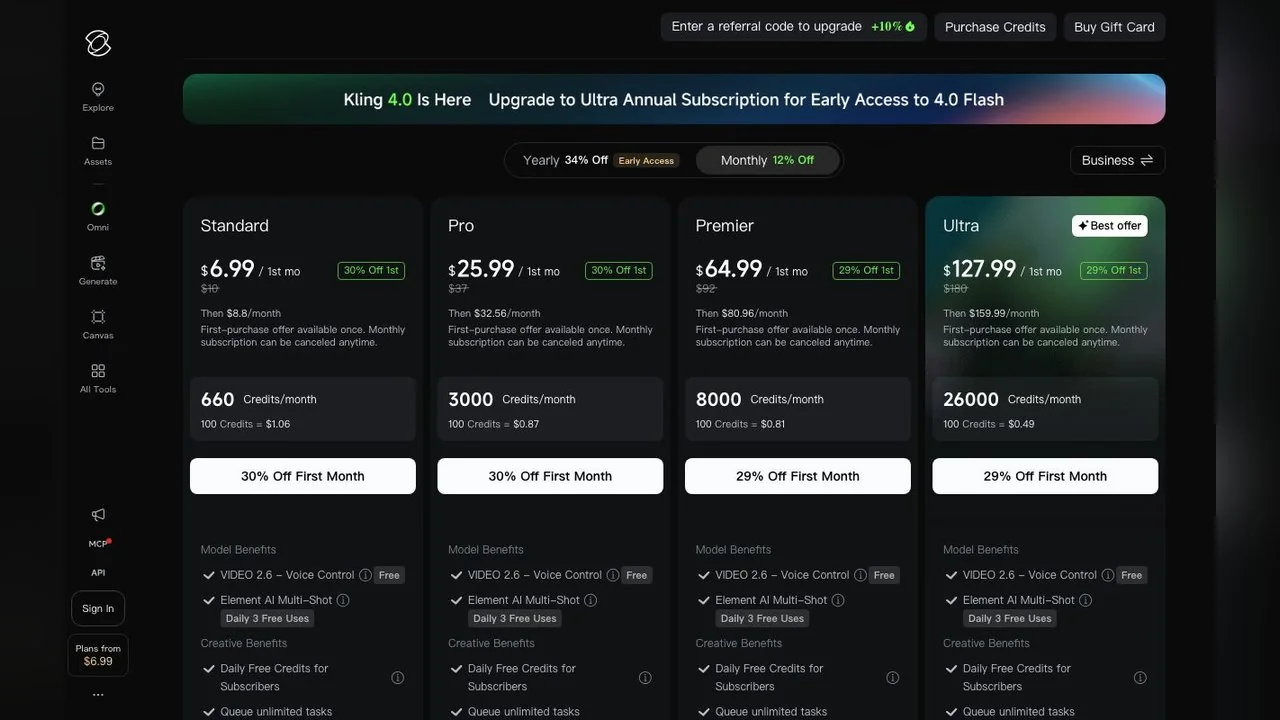Image resolution: width=1280 pixels, height=720 pixels.
Task: Click Sign In button
Action: click(x=98, y=608)
